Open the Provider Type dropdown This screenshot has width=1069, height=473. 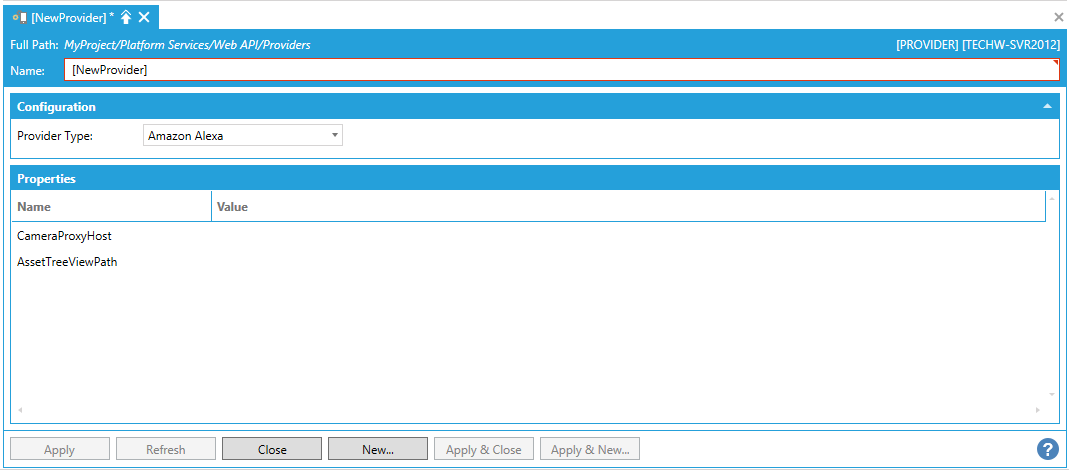tap(243, 135)
